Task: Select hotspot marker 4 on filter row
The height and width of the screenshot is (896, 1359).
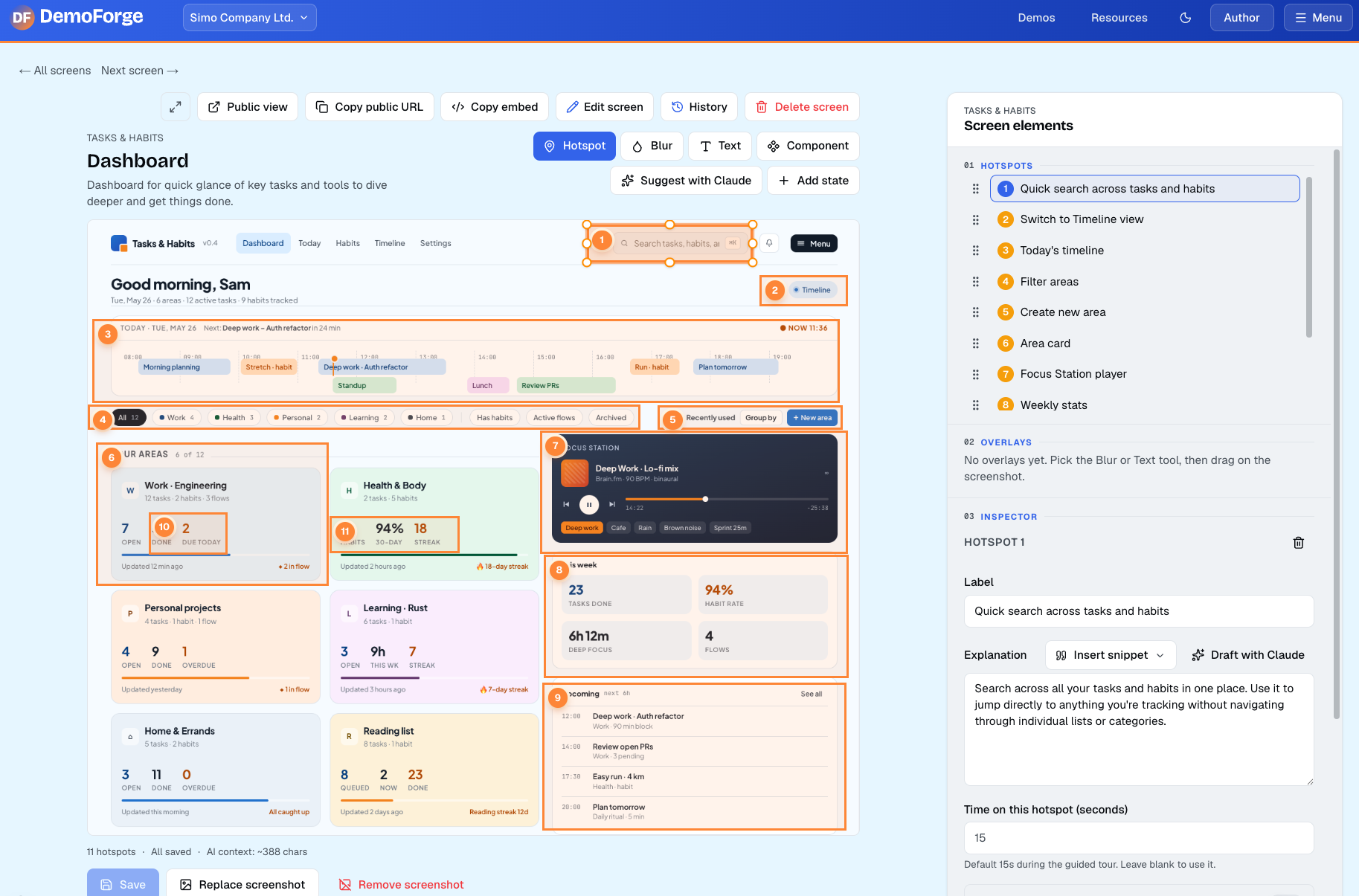Action: click(103, 420)
